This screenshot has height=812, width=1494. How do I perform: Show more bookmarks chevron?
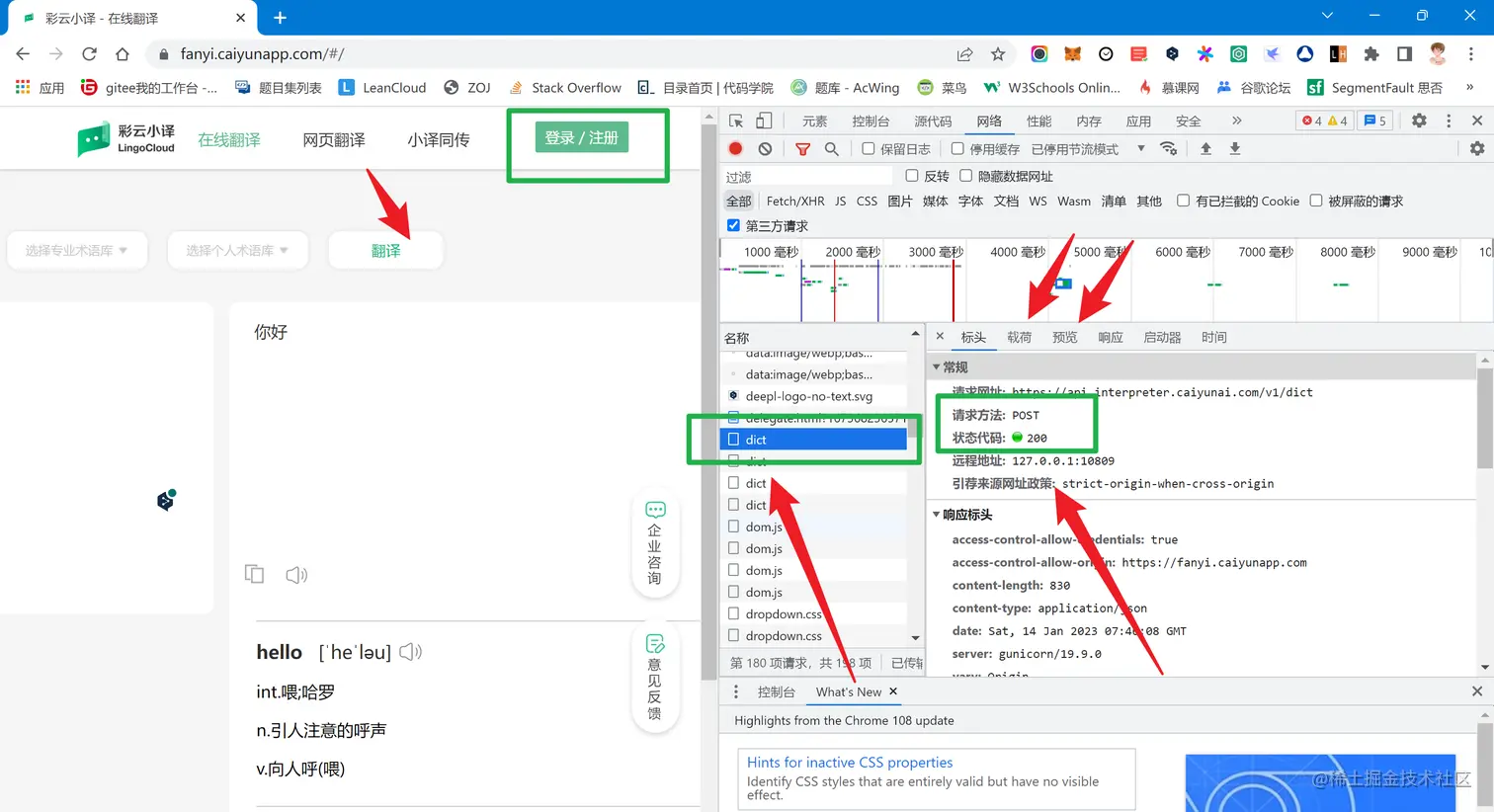tap(1470, 88)
